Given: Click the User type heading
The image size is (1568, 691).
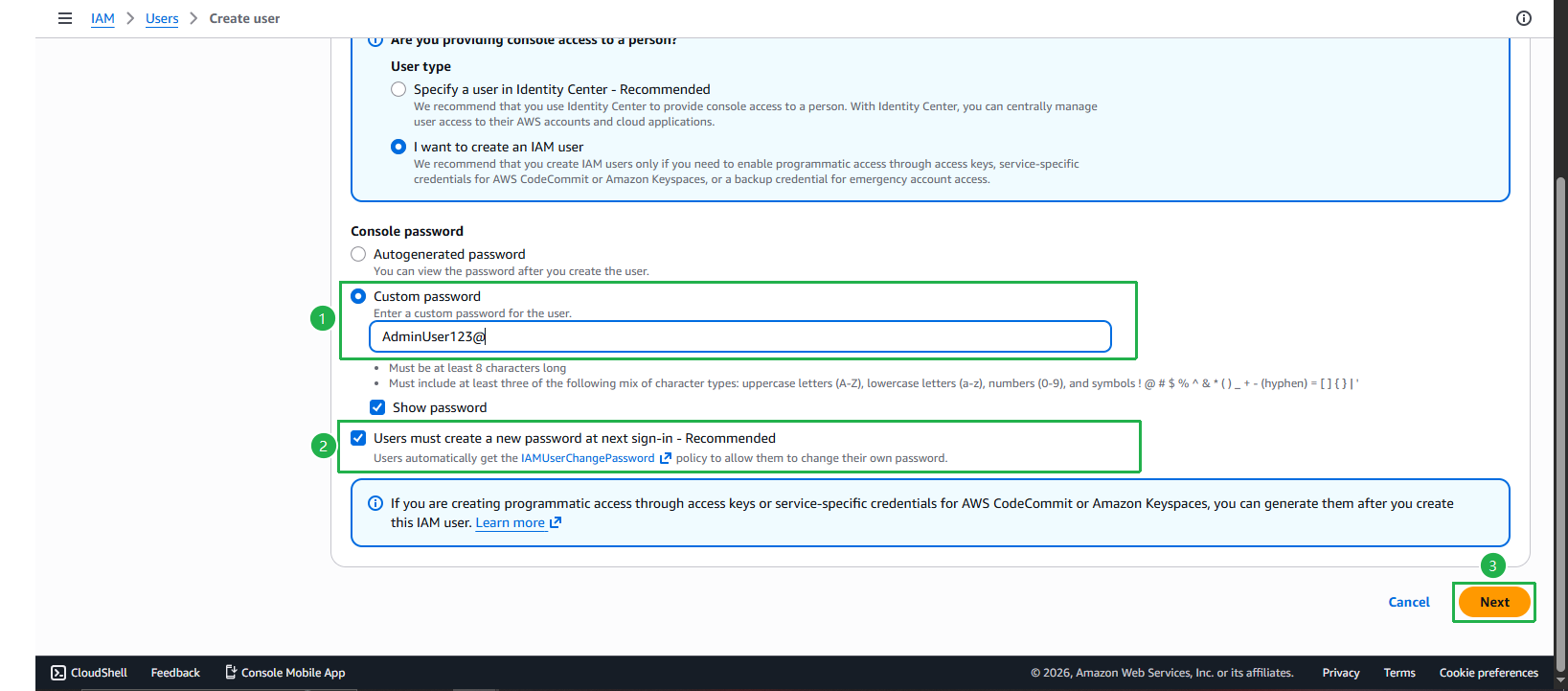Looking at the screenshot, I should pos(420,66).
